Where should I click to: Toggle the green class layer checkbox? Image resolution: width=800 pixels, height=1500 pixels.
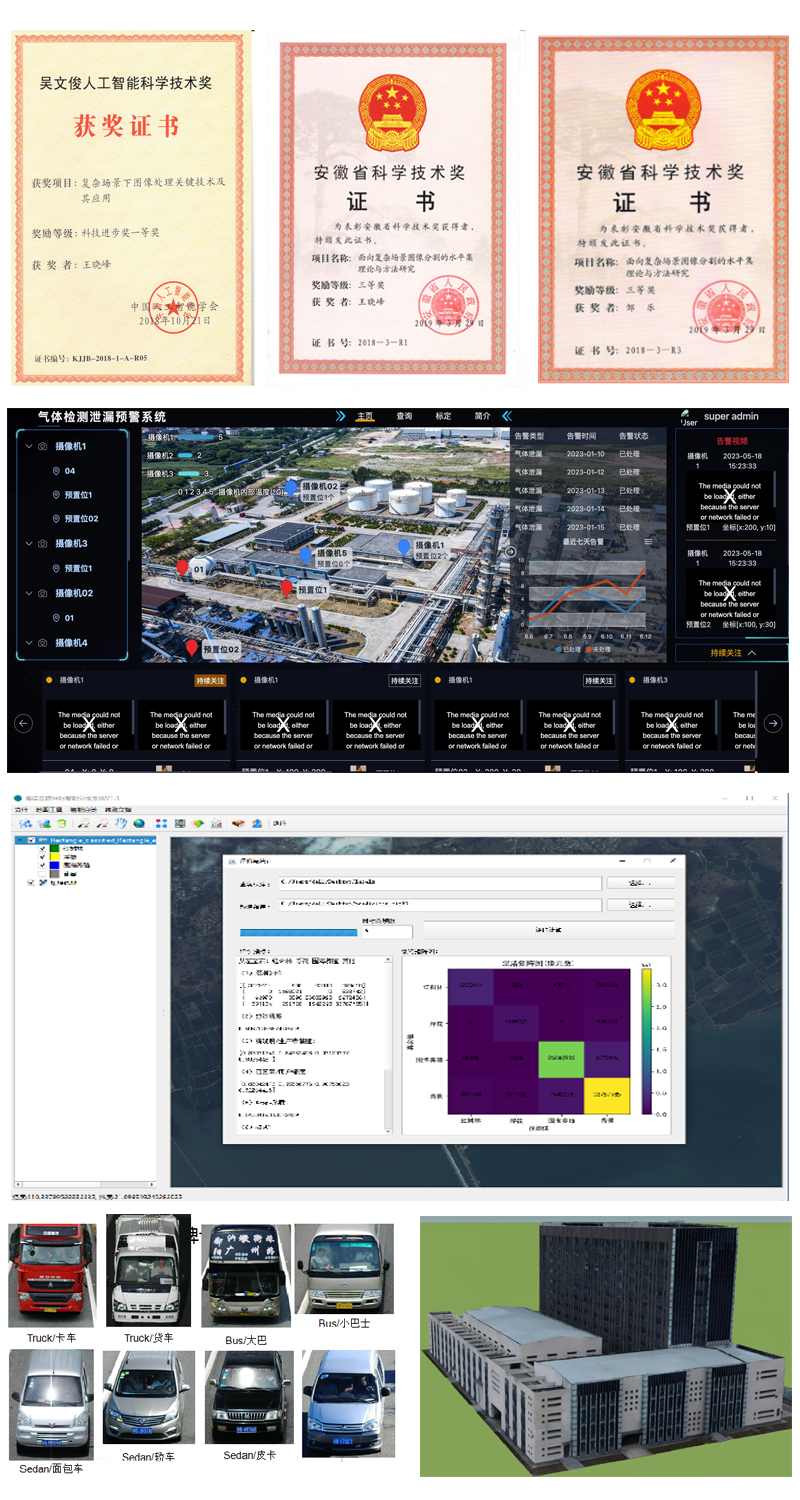tap(41, 849)
